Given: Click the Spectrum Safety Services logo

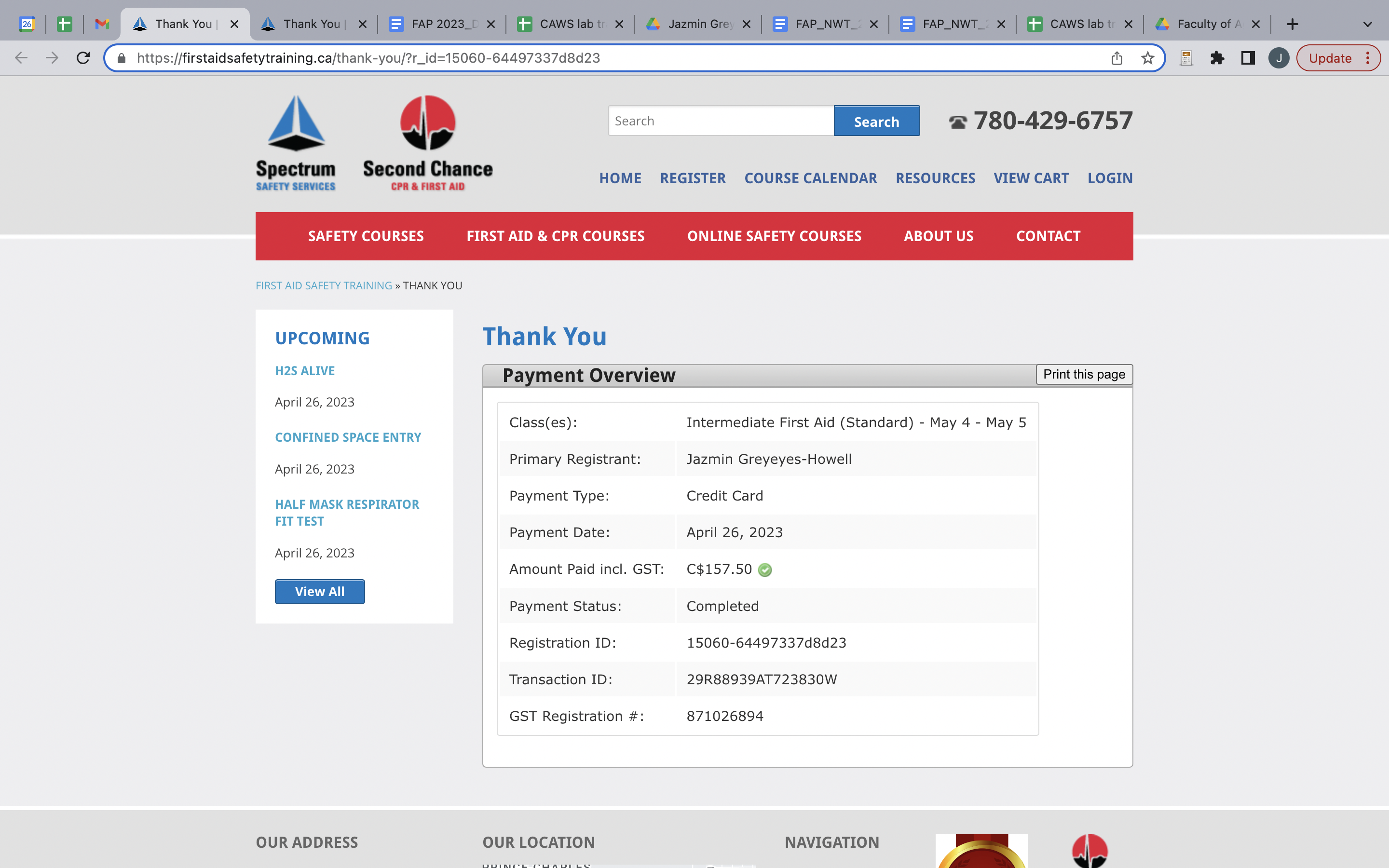Looking at the screenshot, I should point(296,143).
